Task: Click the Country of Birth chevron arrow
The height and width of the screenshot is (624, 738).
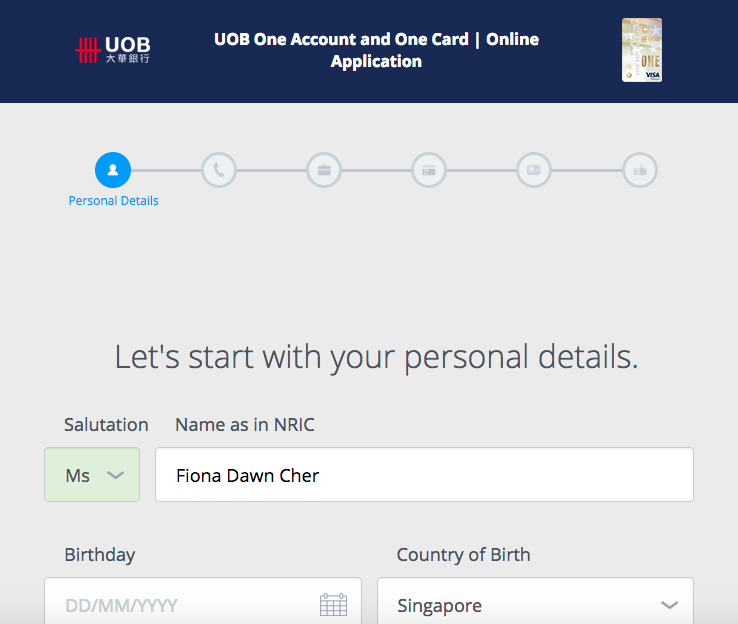Action: 670,605
